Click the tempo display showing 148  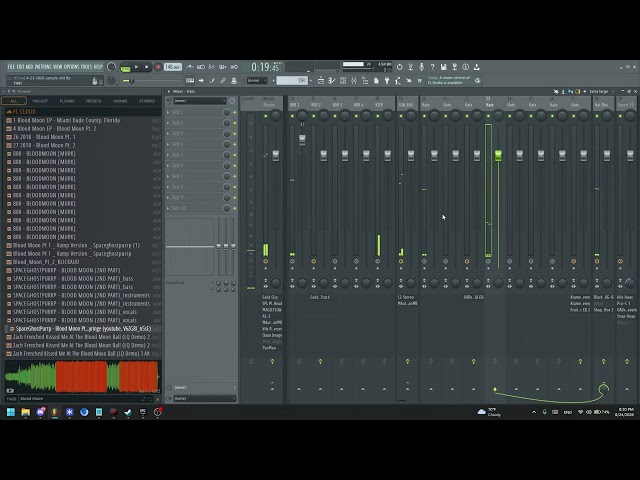pyautogui.click(x=173, y=67)
